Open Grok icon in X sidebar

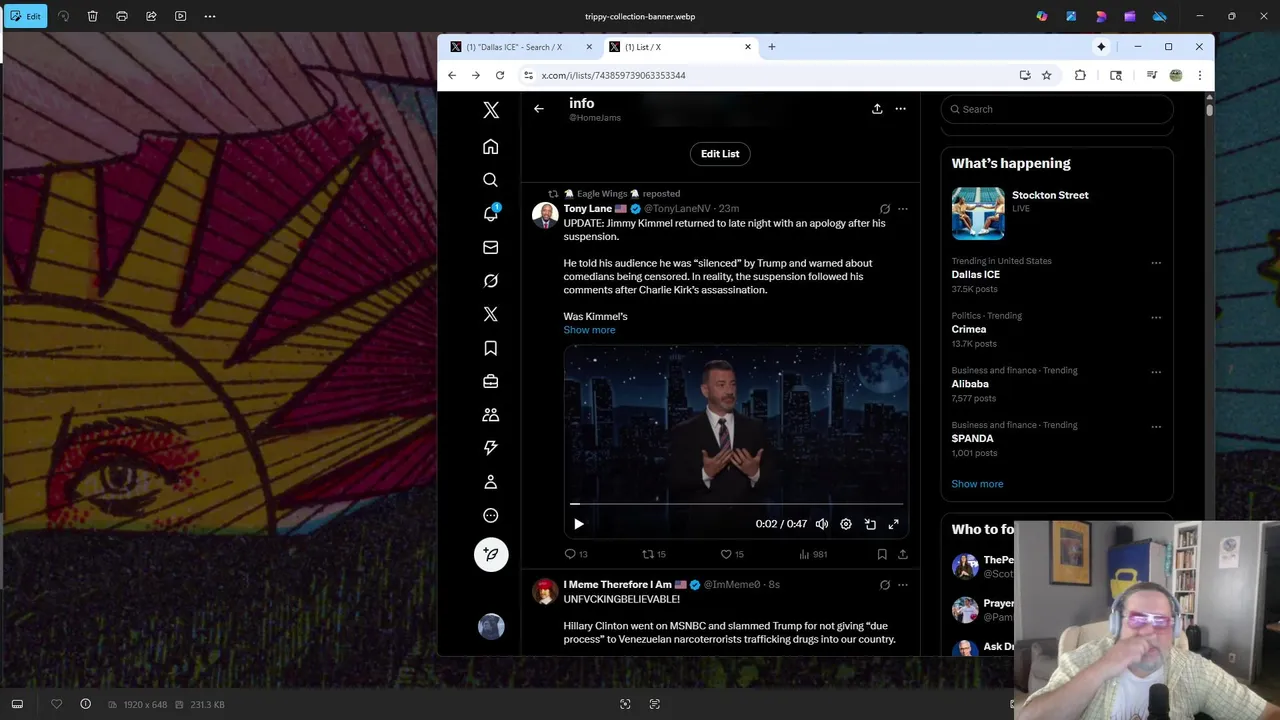coord(490,281)
